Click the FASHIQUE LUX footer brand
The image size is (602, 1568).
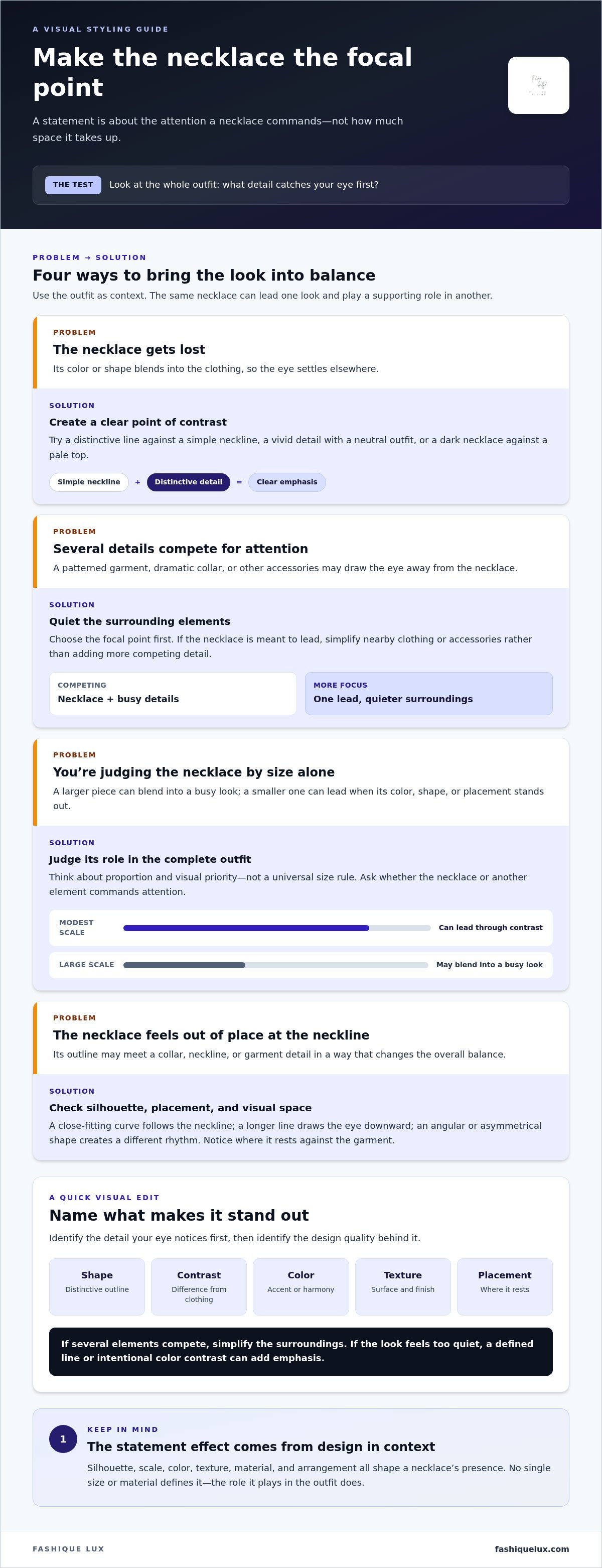click(69, 1548)
